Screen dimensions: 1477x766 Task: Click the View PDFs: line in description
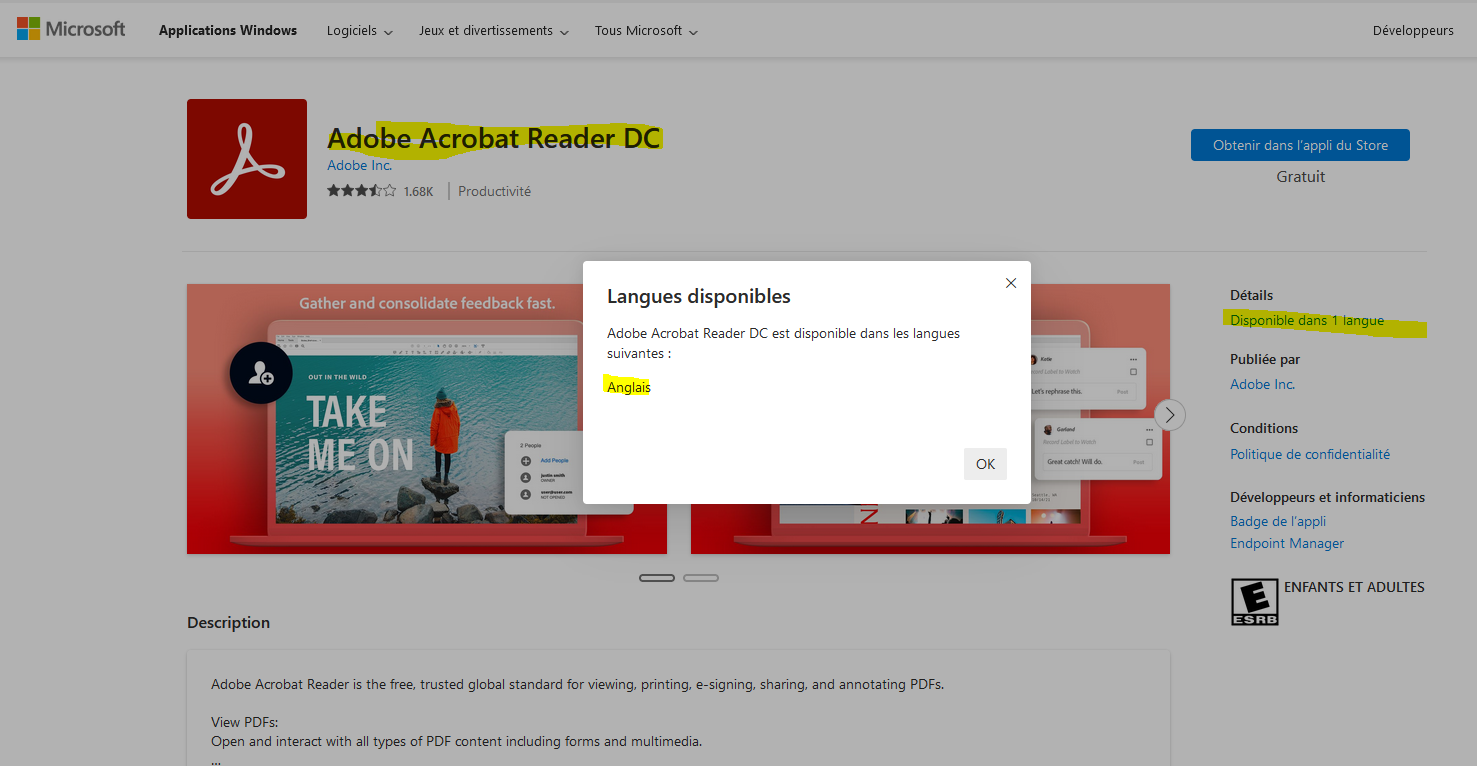(x=244, y=722)
